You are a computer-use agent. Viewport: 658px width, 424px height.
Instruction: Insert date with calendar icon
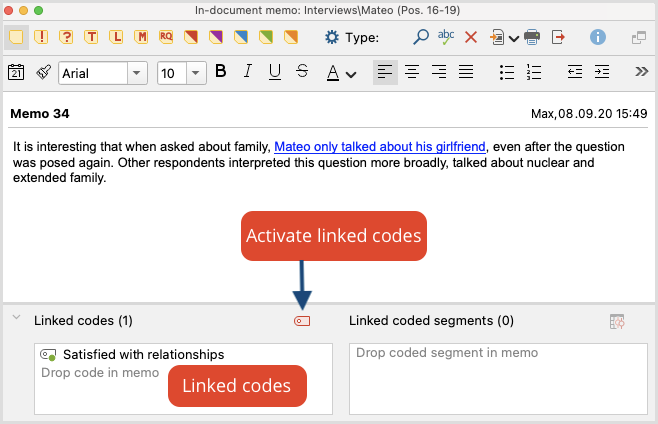(16, 73)
